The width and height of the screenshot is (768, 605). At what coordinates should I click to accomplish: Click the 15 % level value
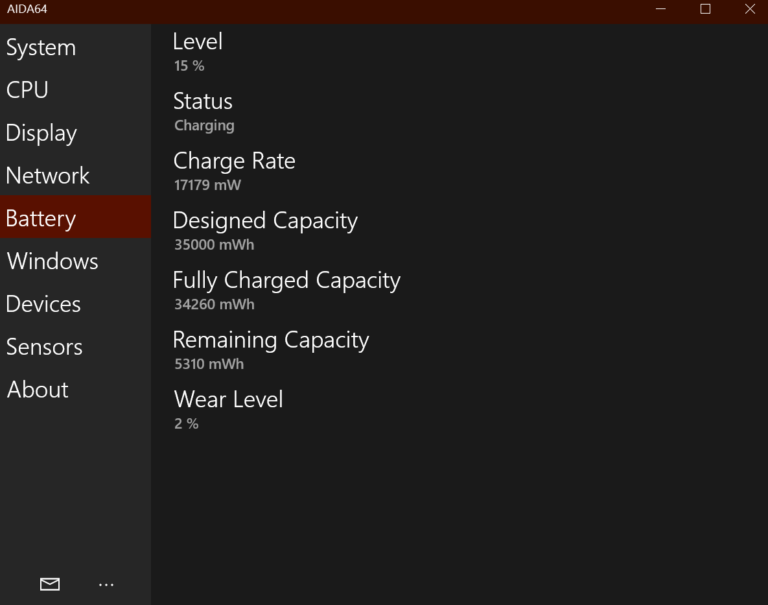coord(189,66)
